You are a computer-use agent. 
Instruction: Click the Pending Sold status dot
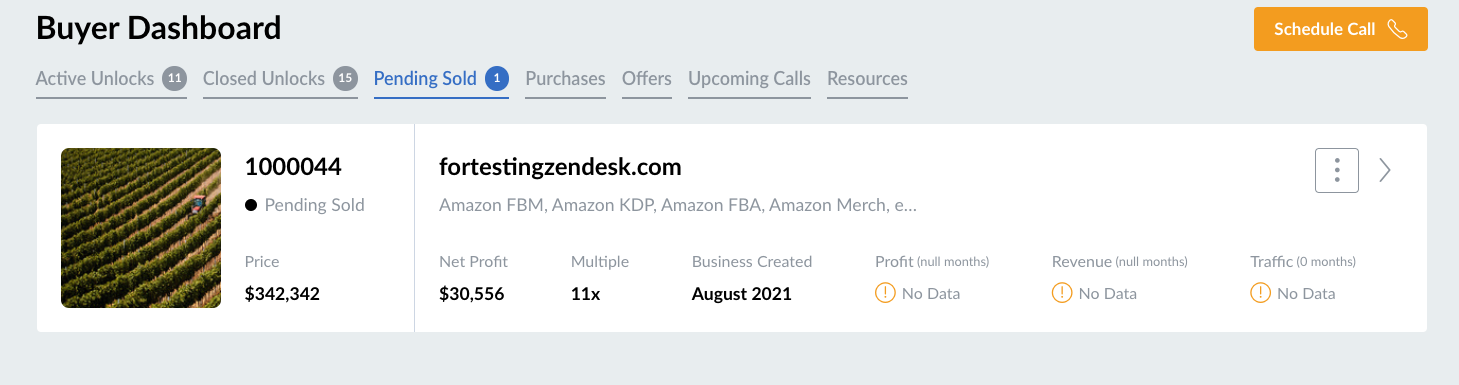point(251,205)
